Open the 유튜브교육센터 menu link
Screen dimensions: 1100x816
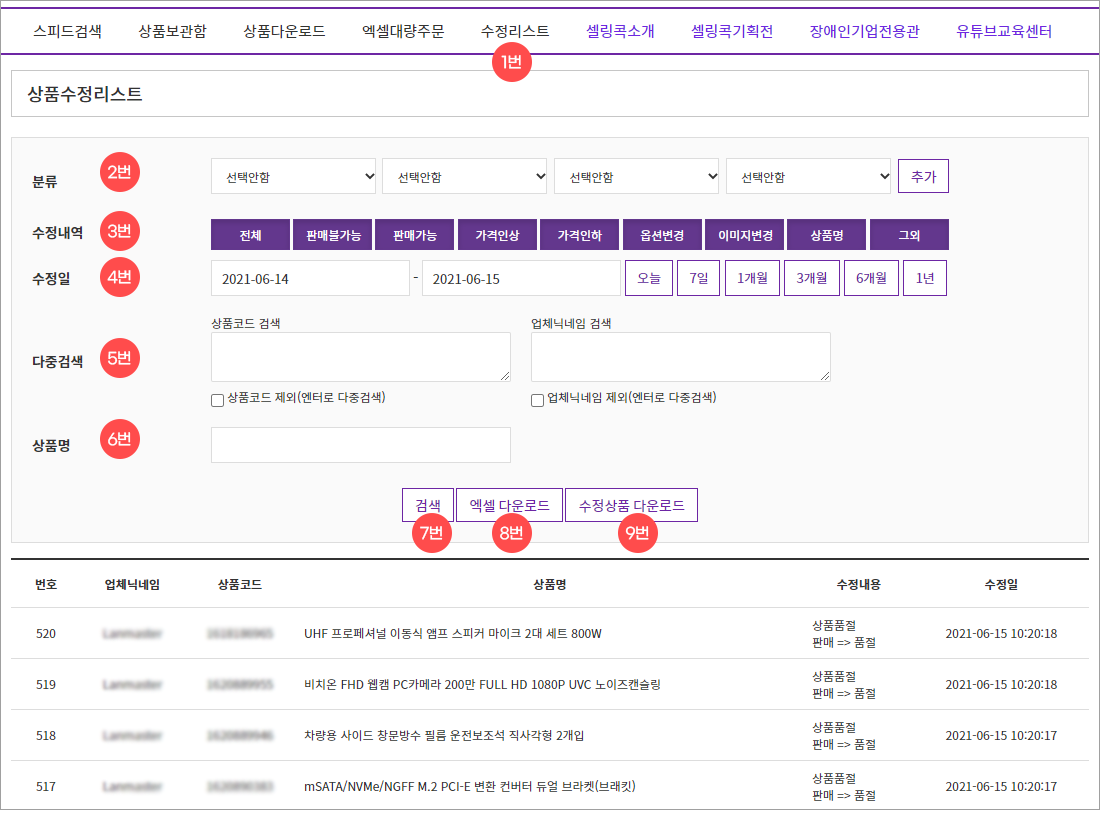point(1003,31)
